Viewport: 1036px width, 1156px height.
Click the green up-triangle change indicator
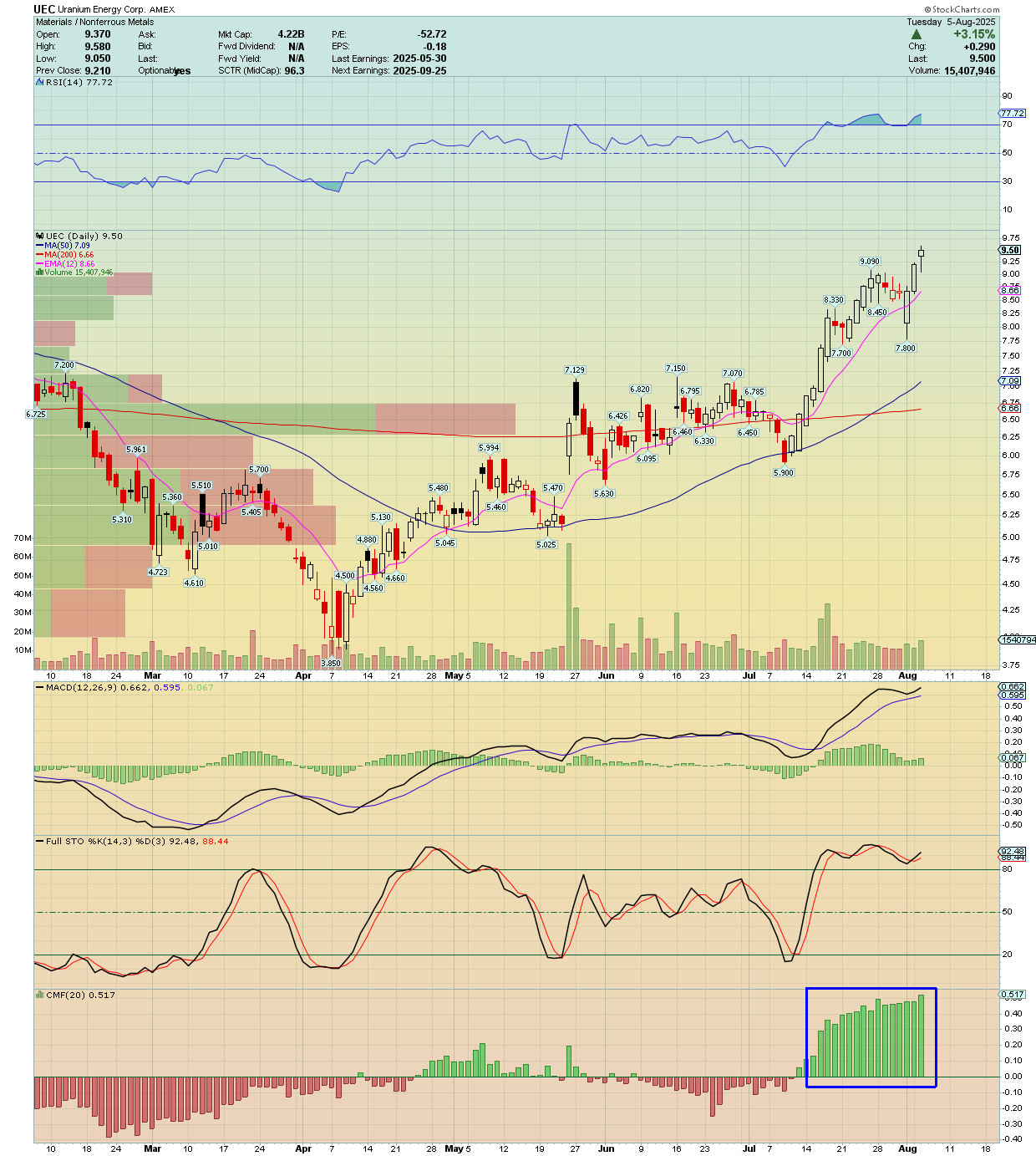[917, 34]
